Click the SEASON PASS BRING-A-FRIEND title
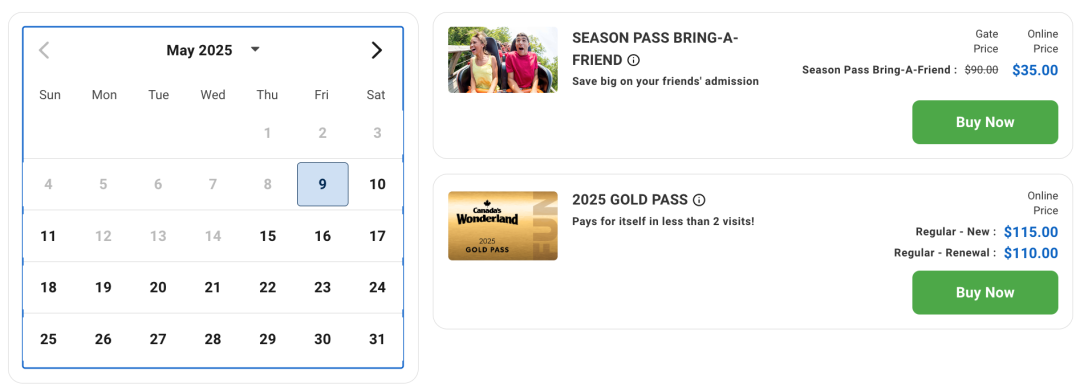The image size is (1080, 392). pyautogui.click(x=655, y=49)
